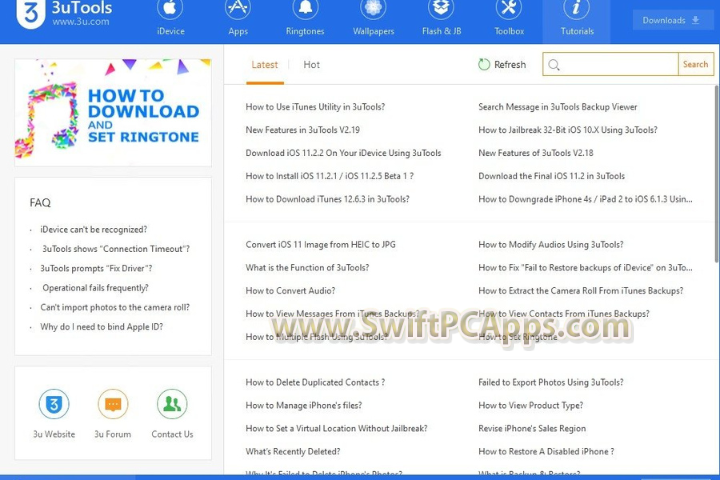Open the 3u Forum chat icon

(112, 404)
